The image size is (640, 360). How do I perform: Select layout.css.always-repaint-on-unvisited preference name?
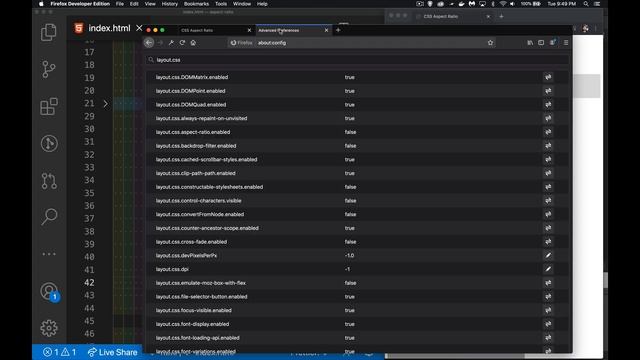tap(202, 118)
